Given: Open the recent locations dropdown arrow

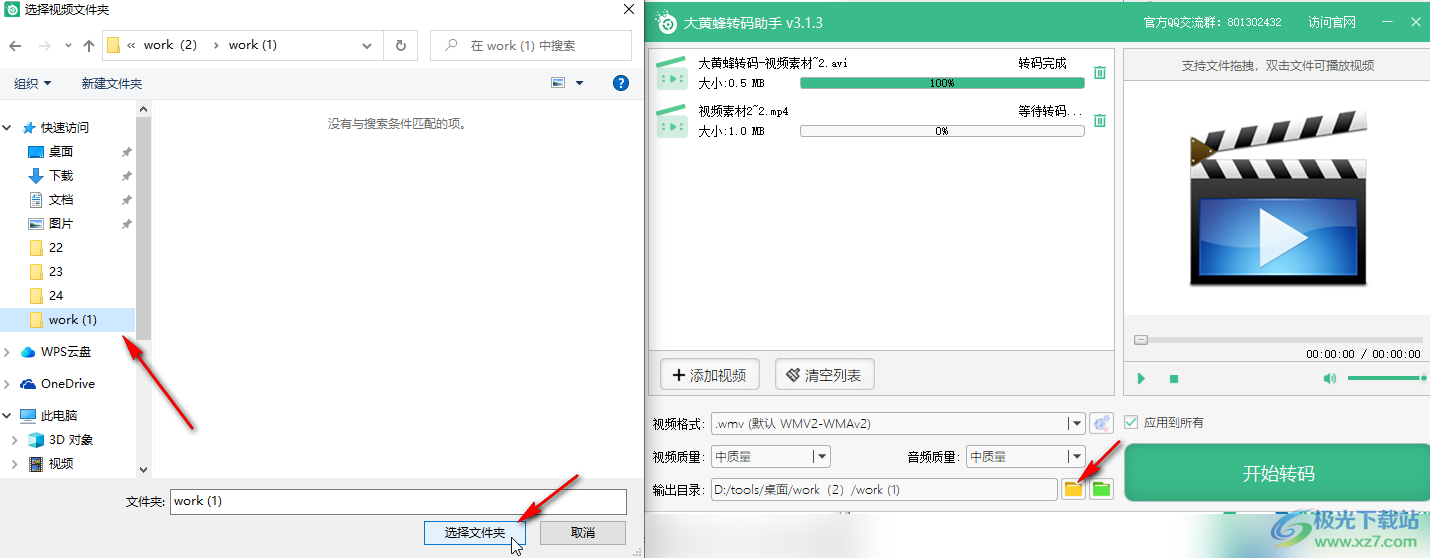Looking at the screenshot, I should (x=67, y=45).
